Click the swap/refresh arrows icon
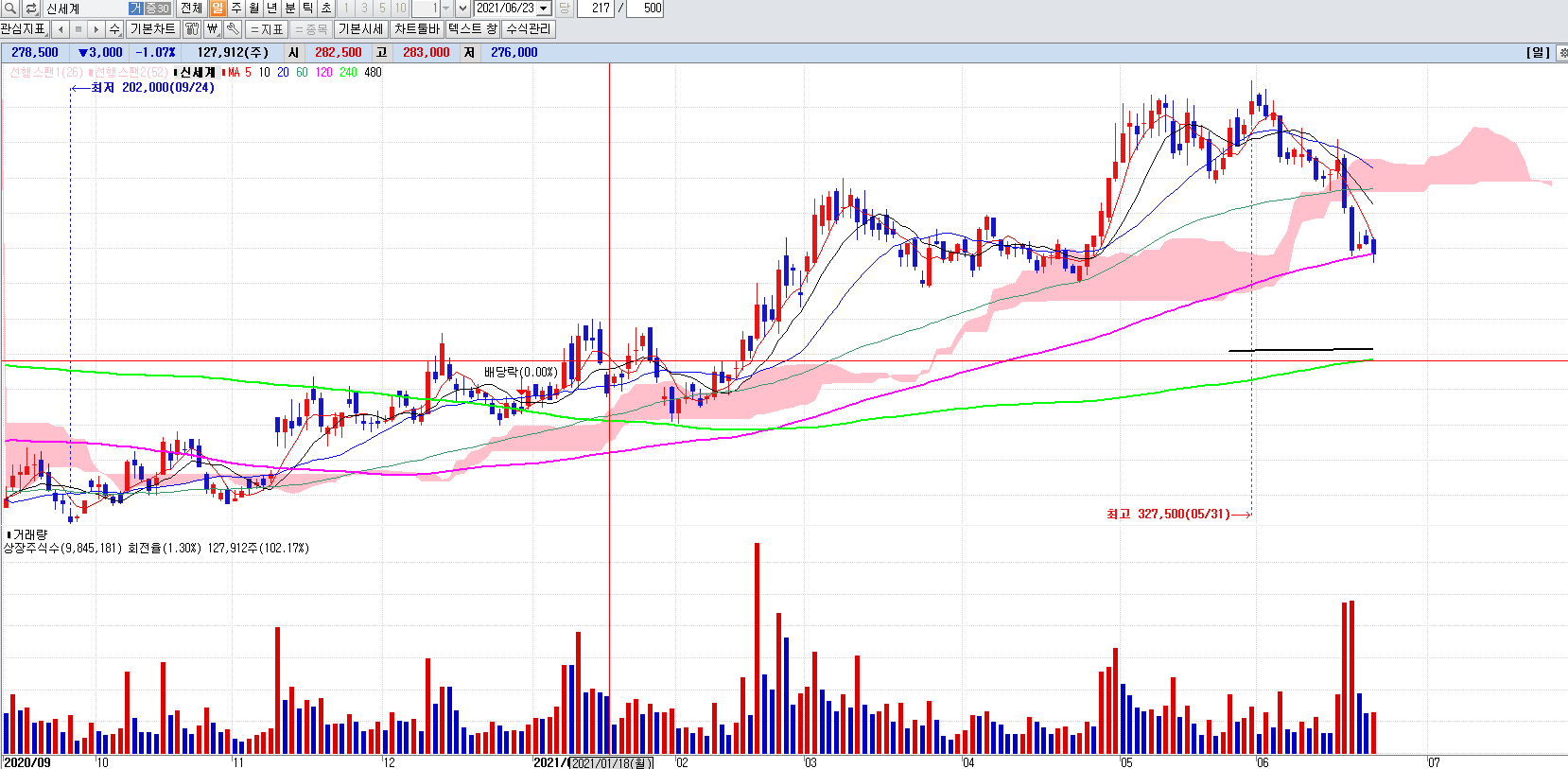This screenshot has width=1568, height=769. pyautogui.click(x=31, y=9)
